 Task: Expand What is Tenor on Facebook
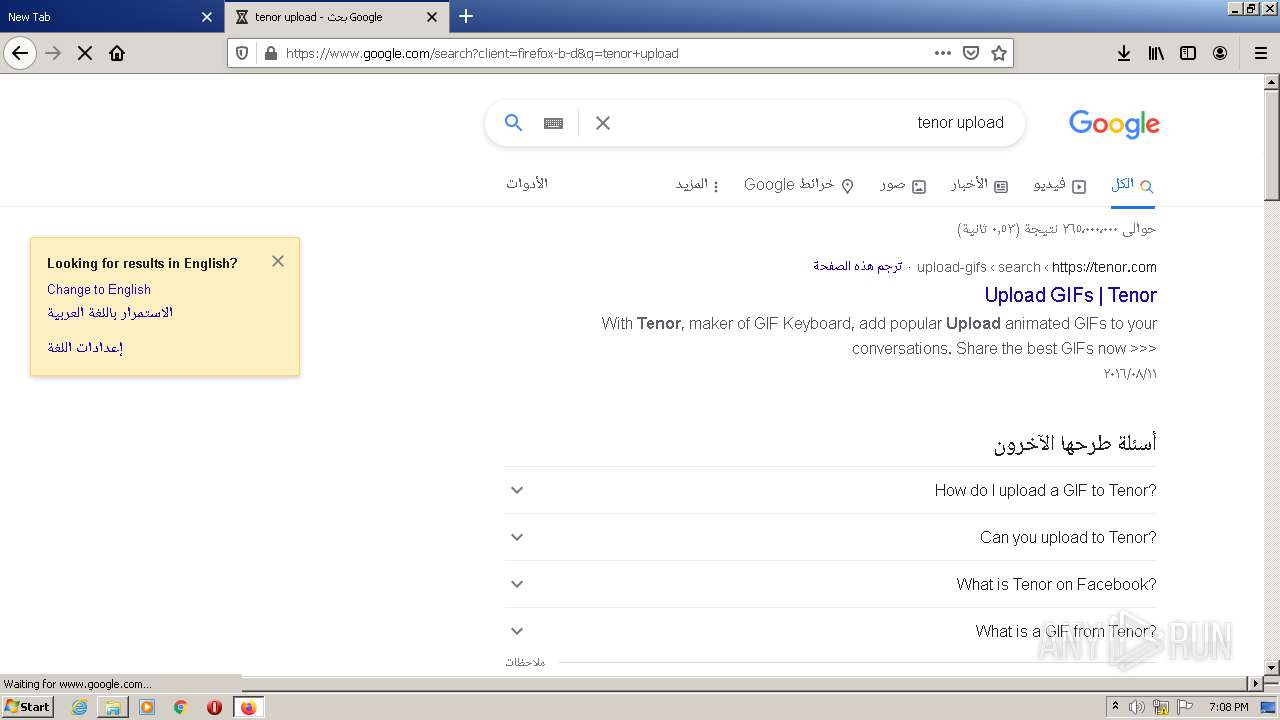tap(830, 584)
